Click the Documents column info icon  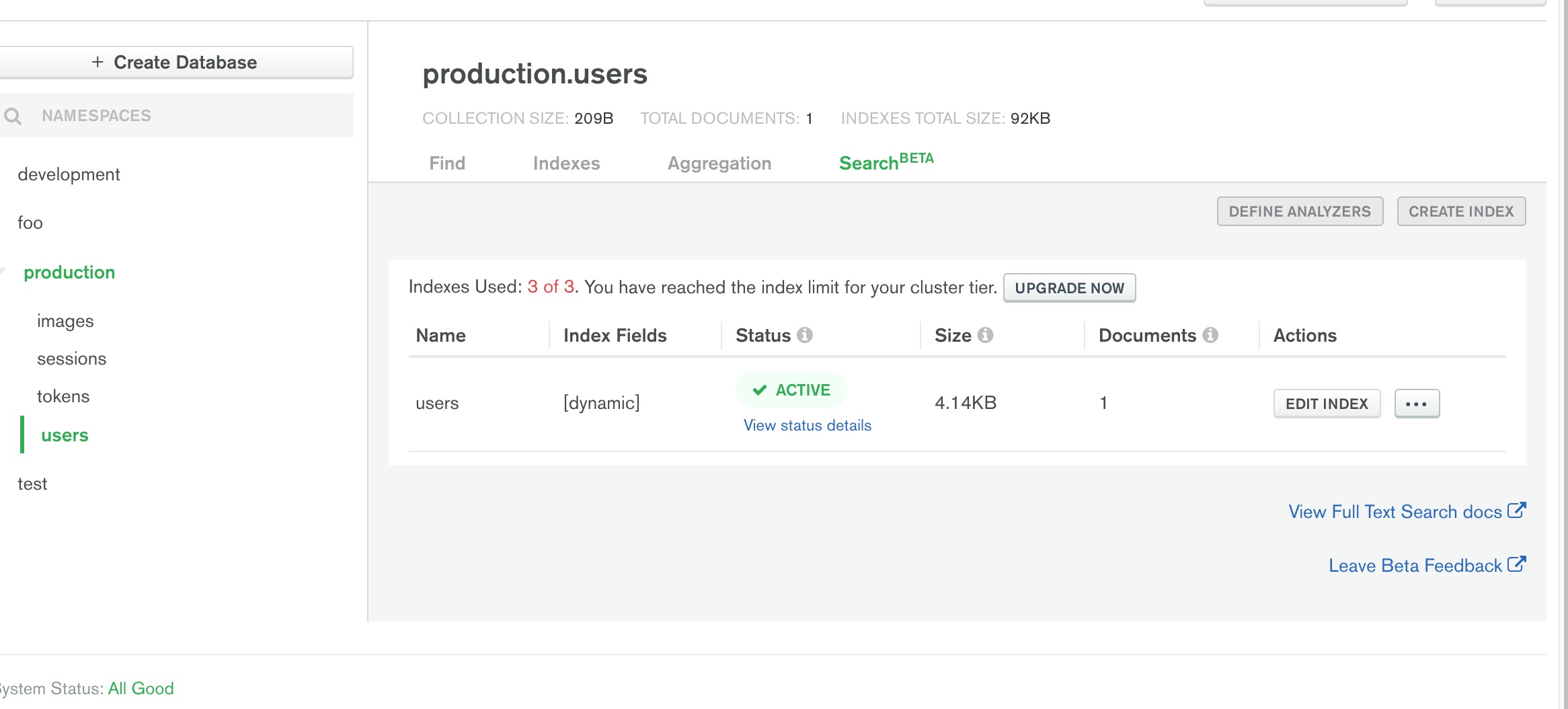pos(1210,335)
